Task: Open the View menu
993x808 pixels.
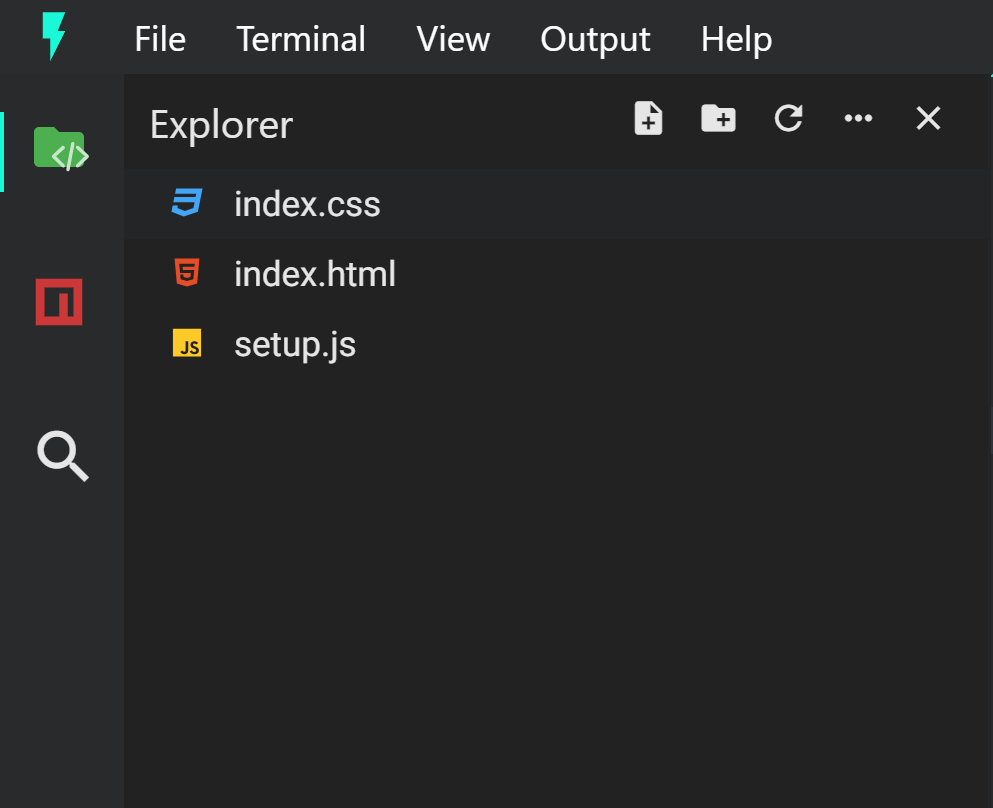Action: (453, 39)
